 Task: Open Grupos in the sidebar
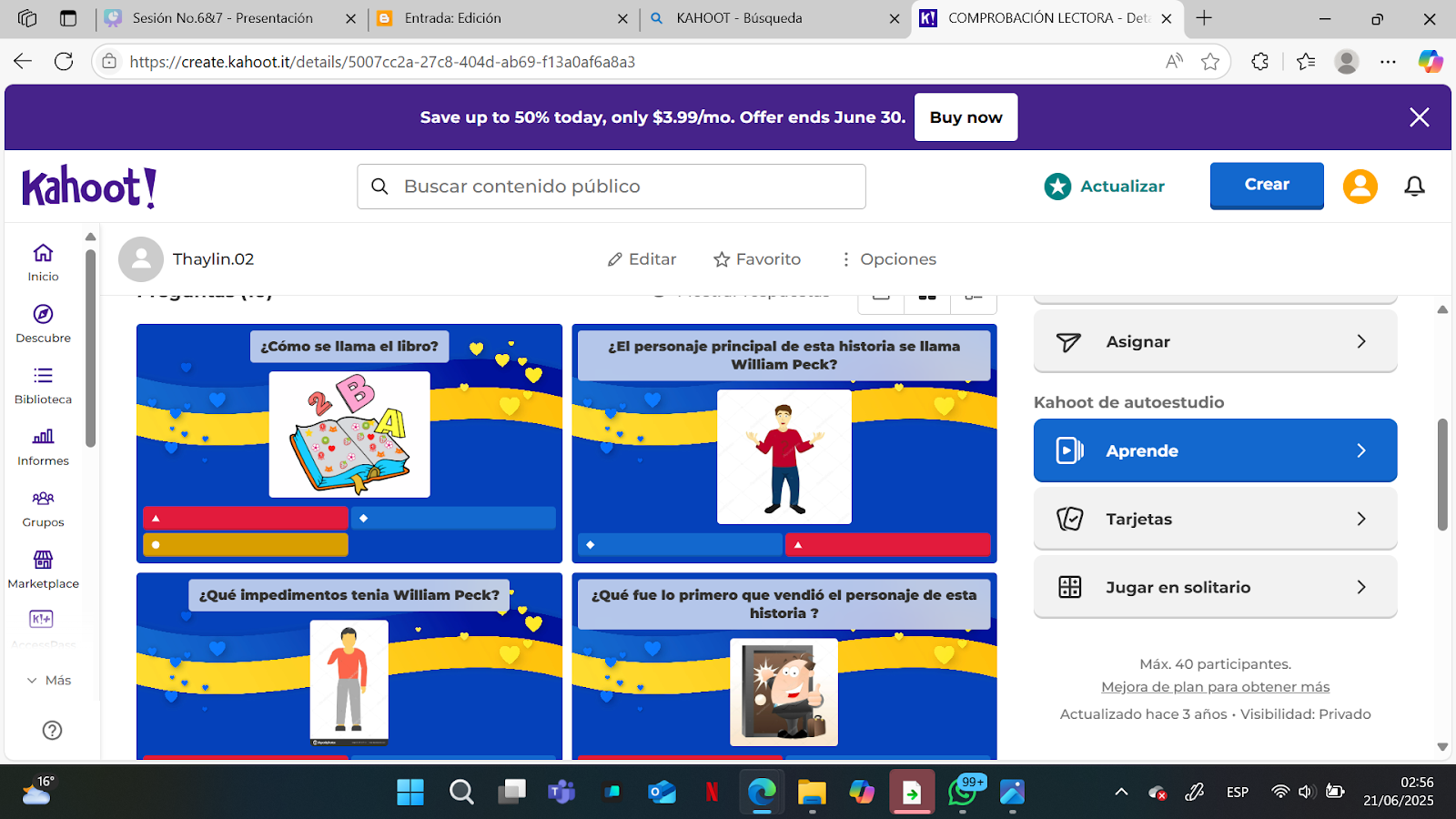[43, 508]
